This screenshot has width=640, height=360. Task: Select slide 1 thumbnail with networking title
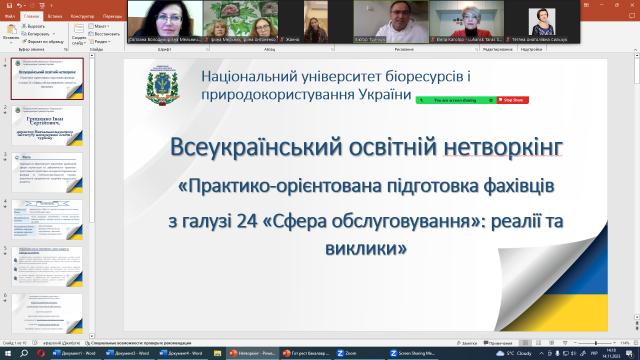47,79
